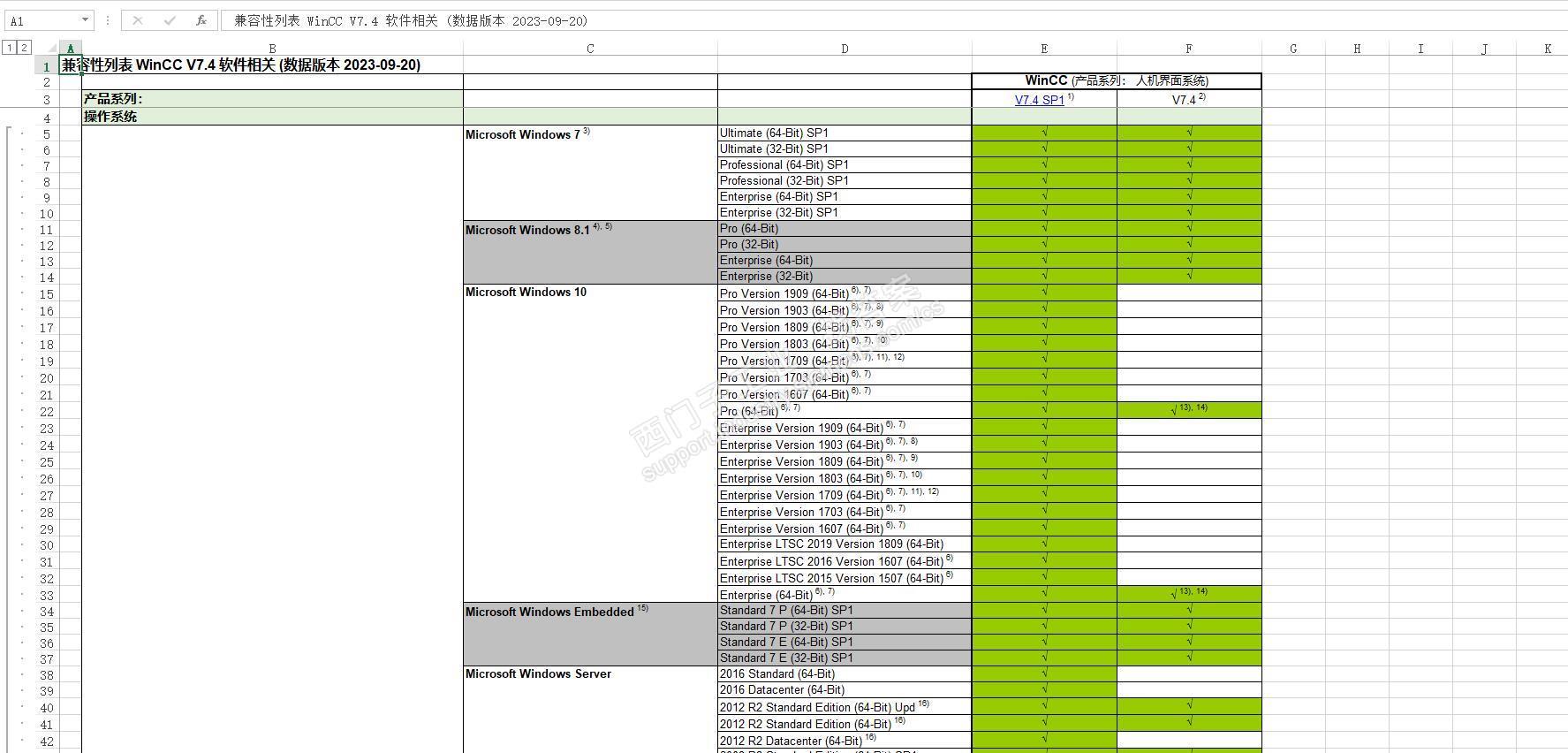This screenshot has height=753, width=1568.
Task: Click the "2016 Datacenter (64-Bit)" cell
Action: pos(845,690)
